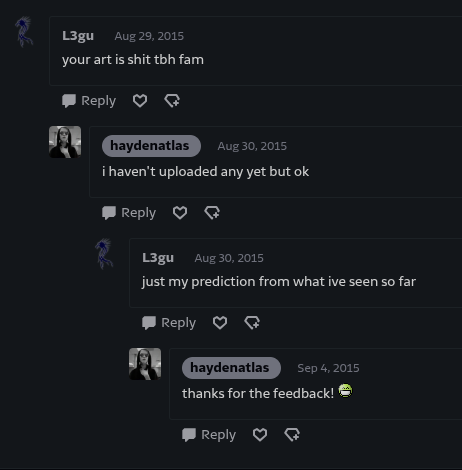Click badge icon on L3gu's Aug 29 comment
This screenshot has height=470, width=462.
pyautogui.click(x=172, y=101)
